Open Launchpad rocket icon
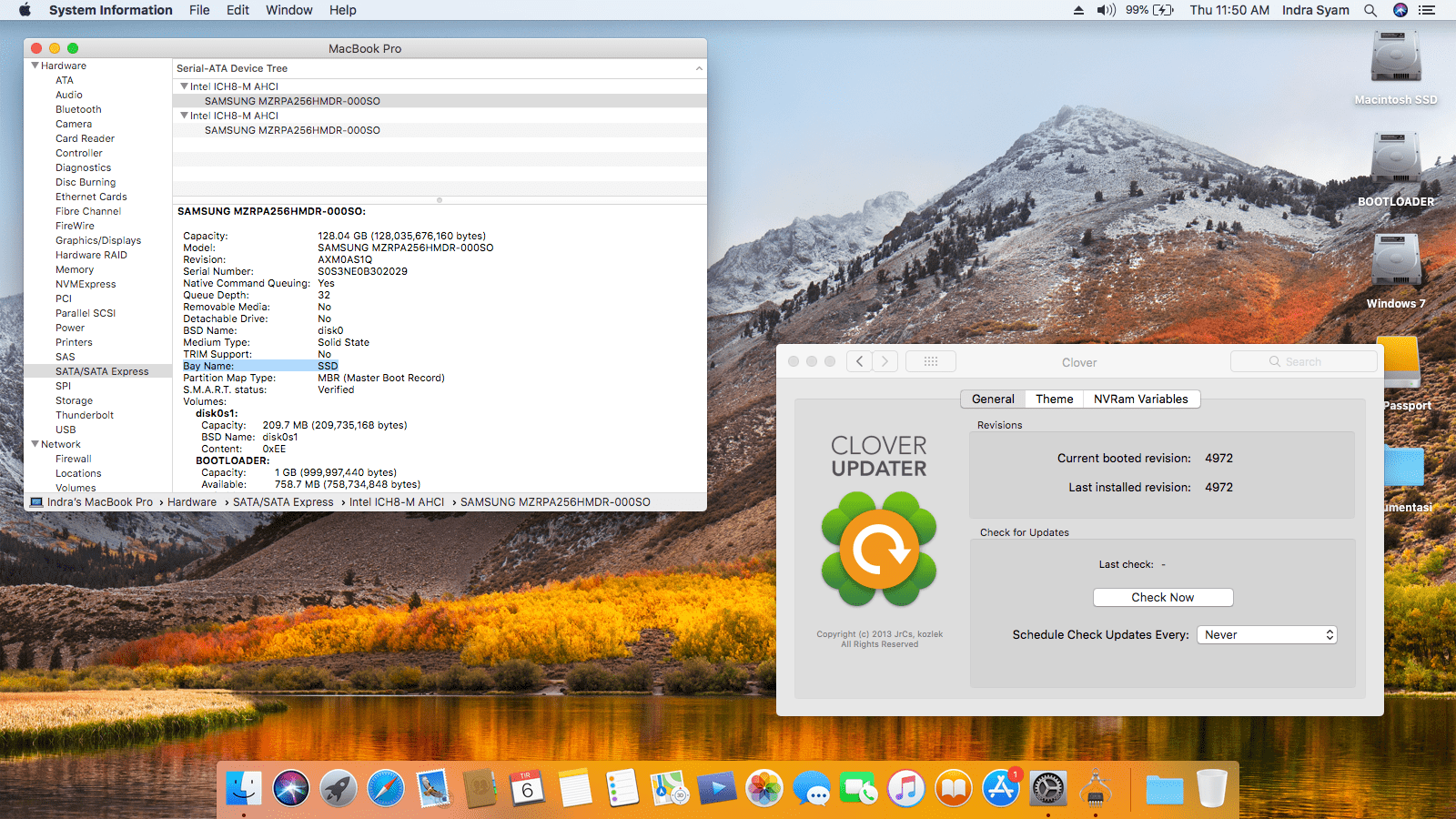Image resolution: width=1456 pixels, height=819 pixels. tap(339, 788)
